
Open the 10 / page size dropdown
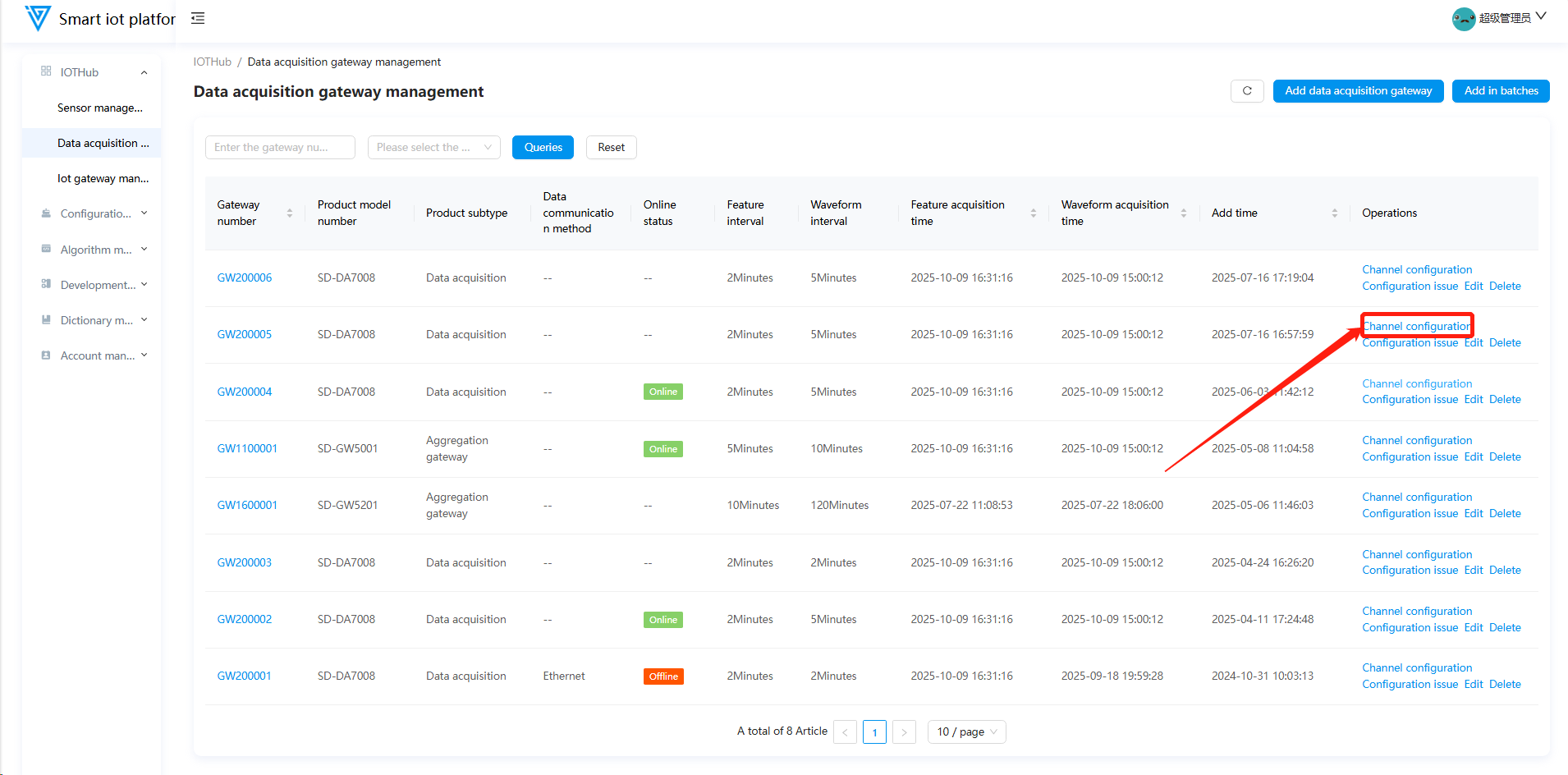966,732
